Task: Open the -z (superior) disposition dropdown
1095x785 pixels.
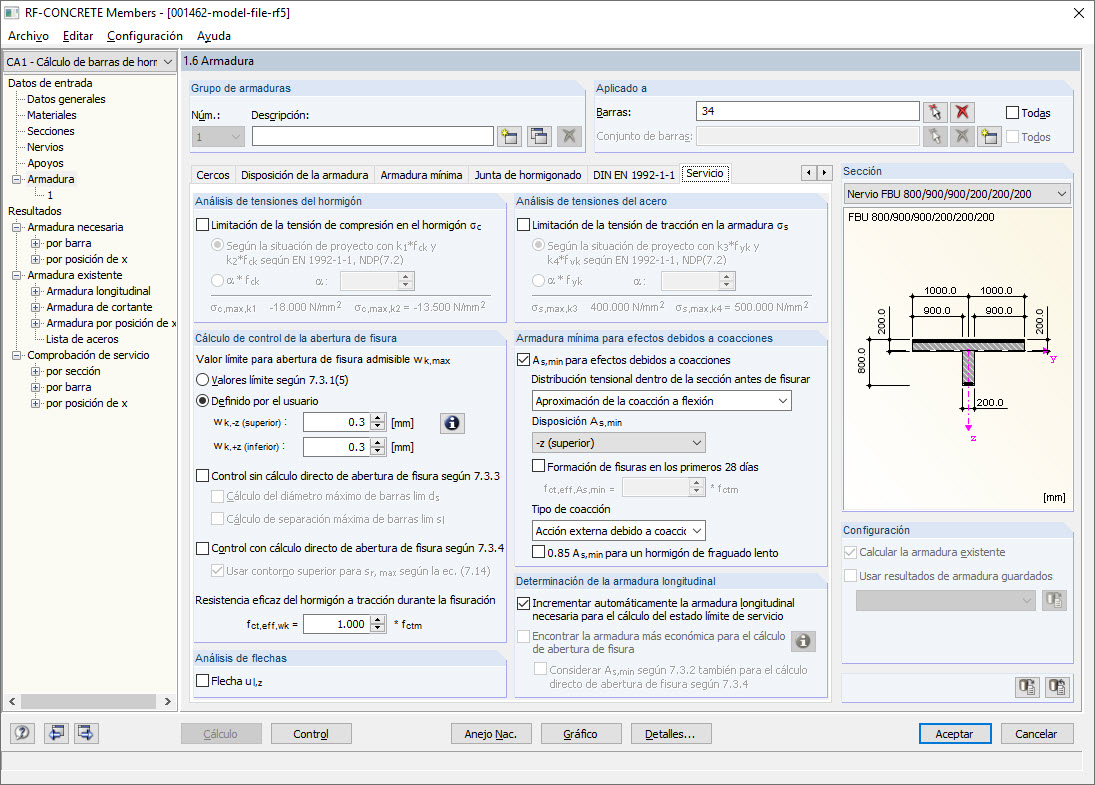Action: point(619,443)
